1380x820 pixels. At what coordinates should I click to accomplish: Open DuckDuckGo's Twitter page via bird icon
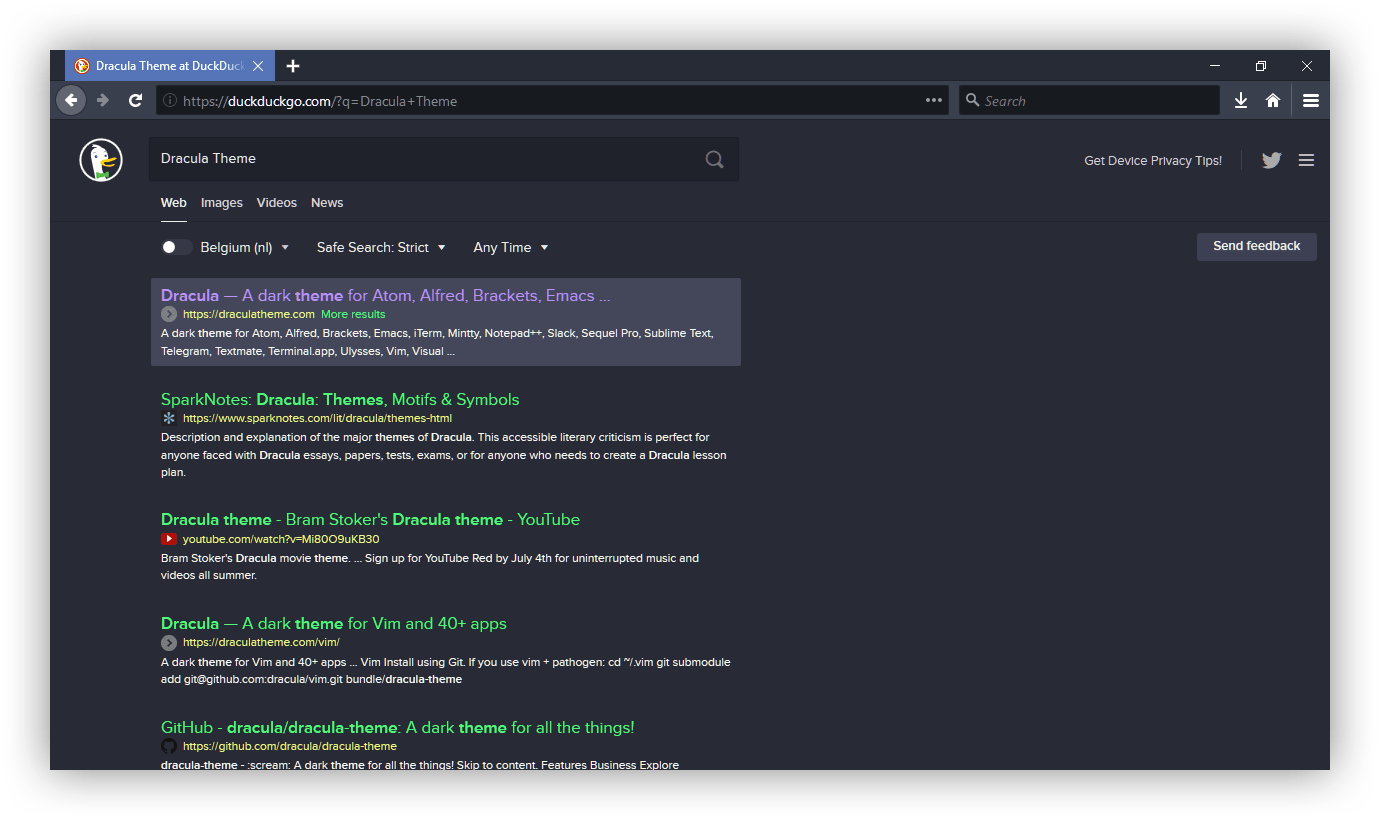(1271, 160)
